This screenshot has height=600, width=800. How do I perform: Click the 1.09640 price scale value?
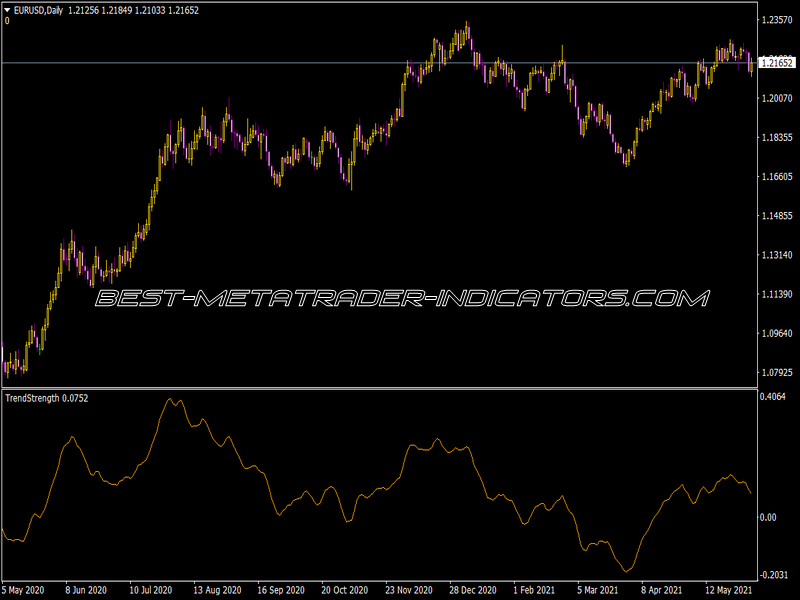coord(777,333)
